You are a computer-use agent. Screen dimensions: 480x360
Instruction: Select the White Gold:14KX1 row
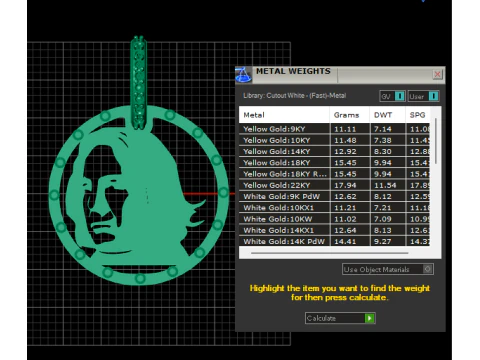tap(334, 230)
